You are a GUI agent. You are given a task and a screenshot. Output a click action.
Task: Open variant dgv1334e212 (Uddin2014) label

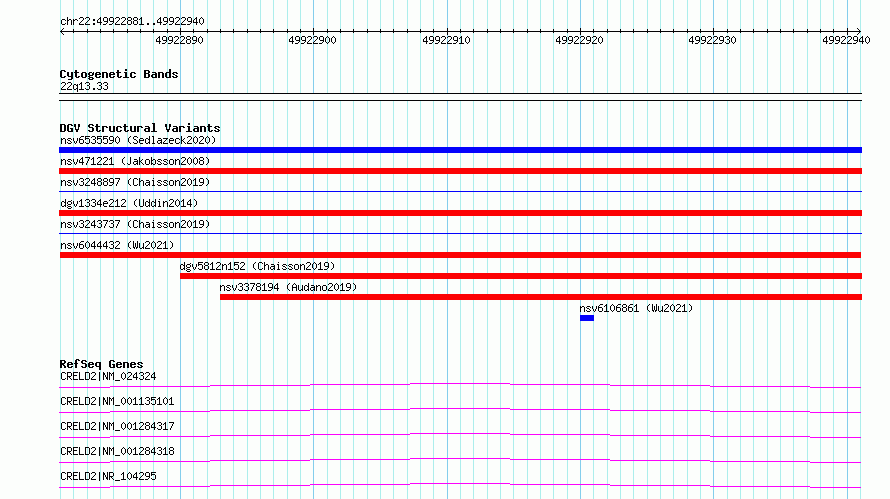pyautogui.click(x=129, y=203)
